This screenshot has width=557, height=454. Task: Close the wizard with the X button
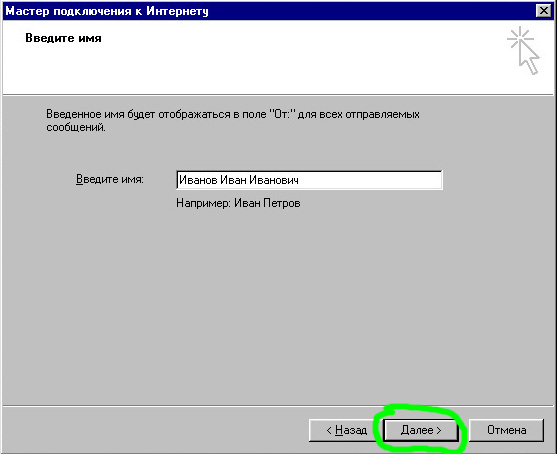coord(544,11)
